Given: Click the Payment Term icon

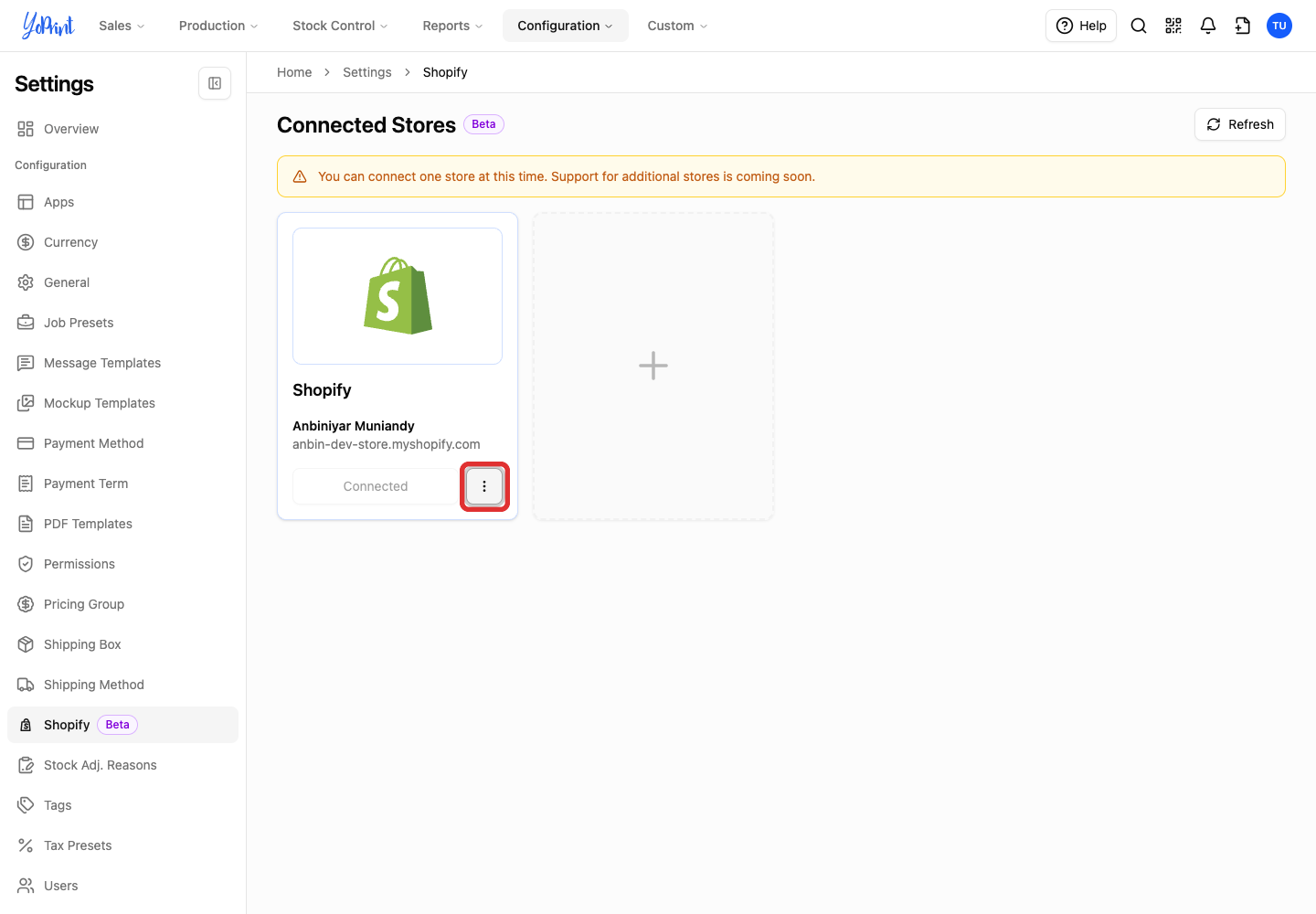Looking at the screenshot, I should click(x=26, y=484).
